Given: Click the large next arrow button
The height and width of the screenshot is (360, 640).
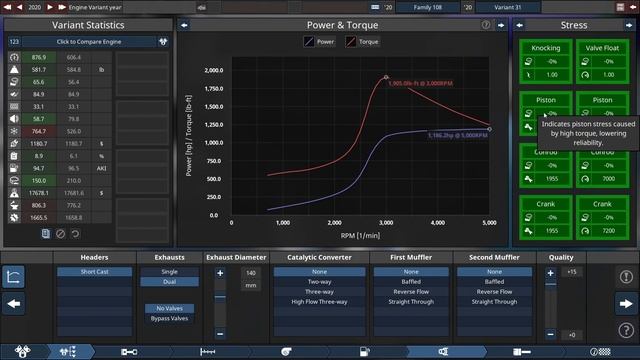Looking at the screenshot, I should 626,304.
